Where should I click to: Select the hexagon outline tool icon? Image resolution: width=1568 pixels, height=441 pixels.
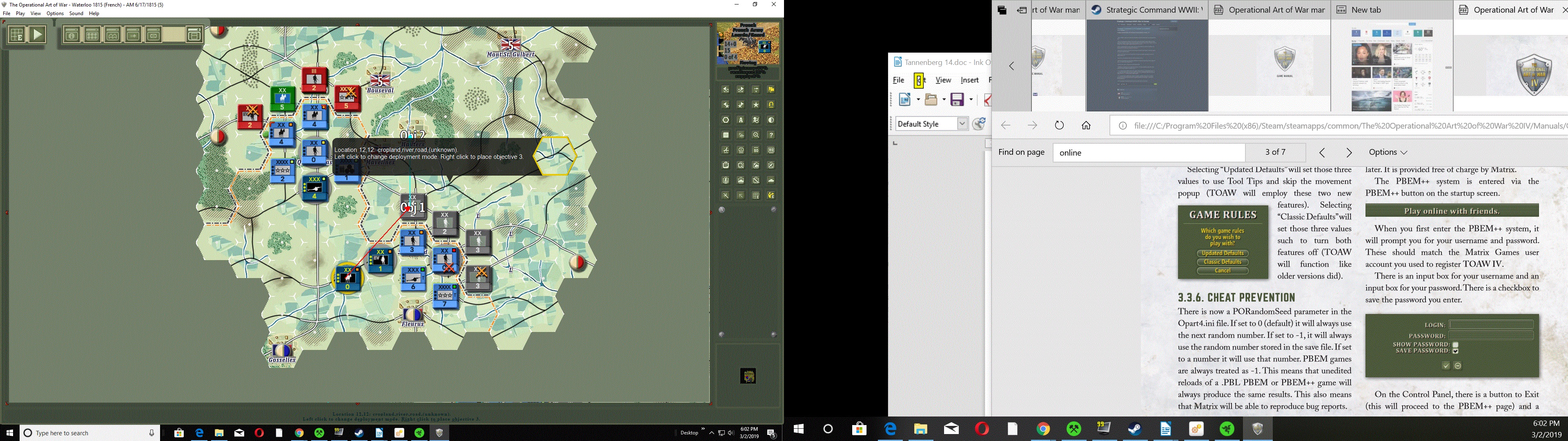tap(726, 120)
